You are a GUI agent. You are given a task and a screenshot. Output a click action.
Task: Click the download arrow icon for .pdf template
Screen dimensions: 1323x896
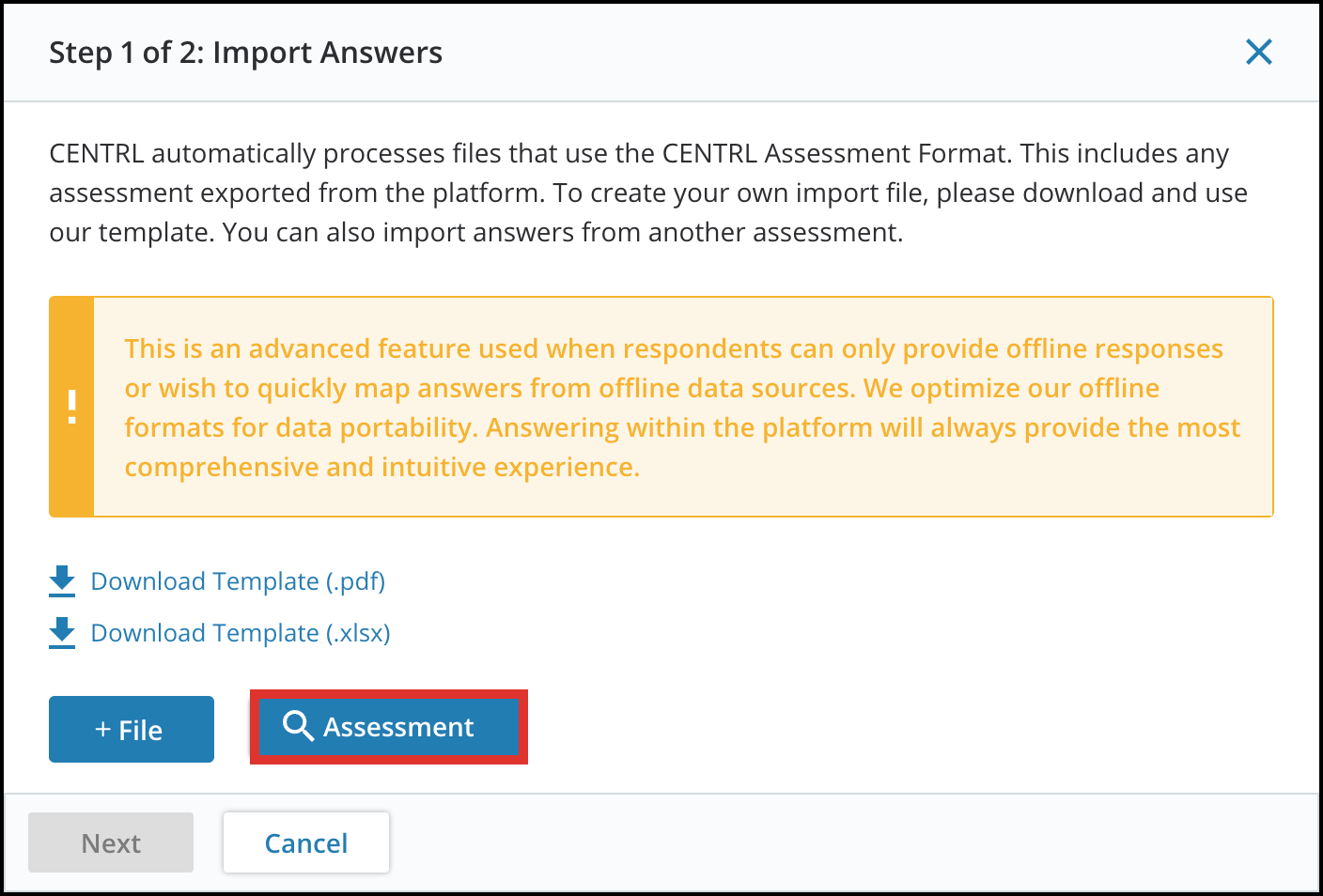(62, 581)
